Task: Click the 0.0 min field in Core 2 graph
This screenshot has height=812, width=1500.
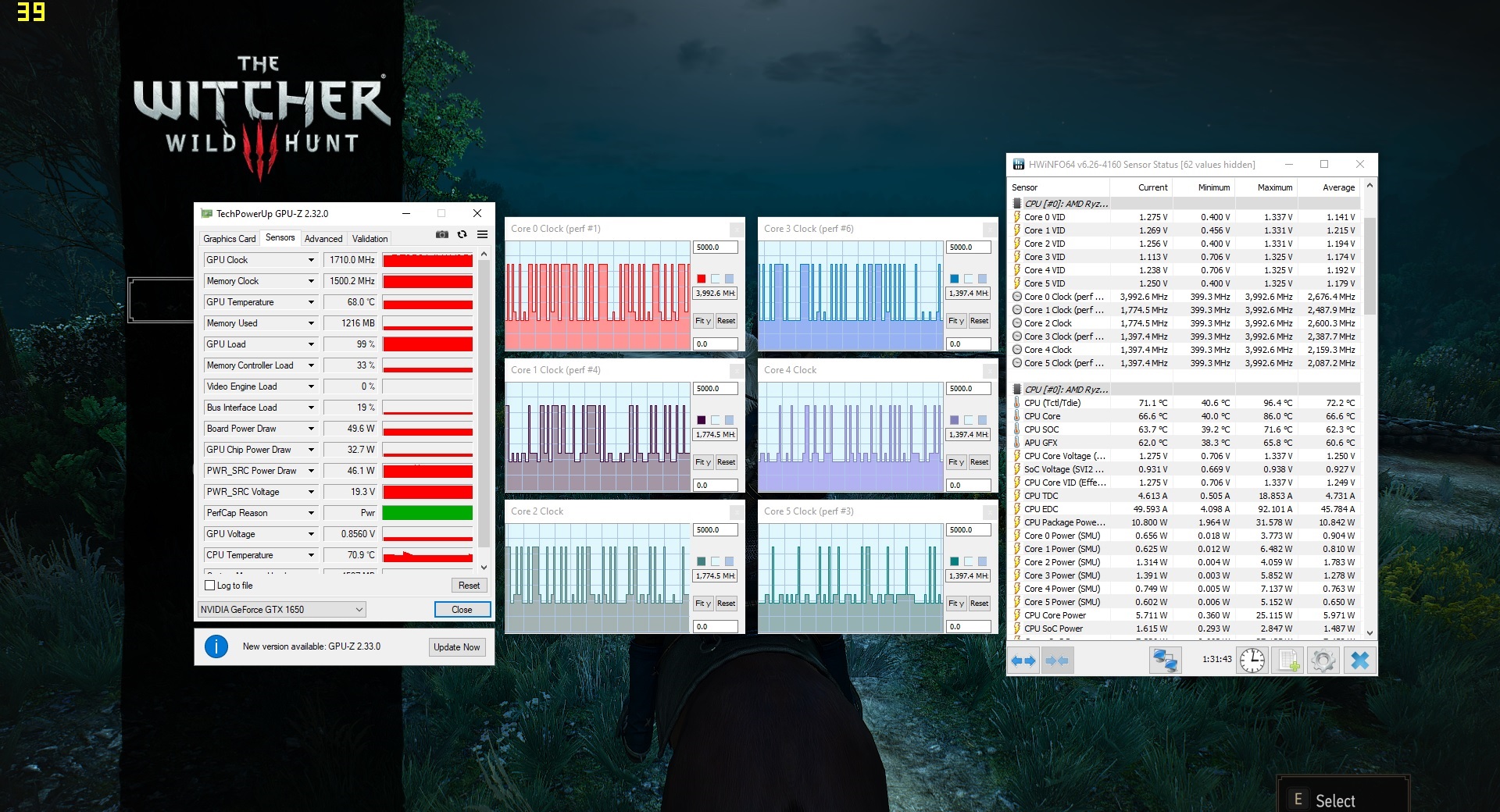Action: pyautogui.click(x=715, y=627)
